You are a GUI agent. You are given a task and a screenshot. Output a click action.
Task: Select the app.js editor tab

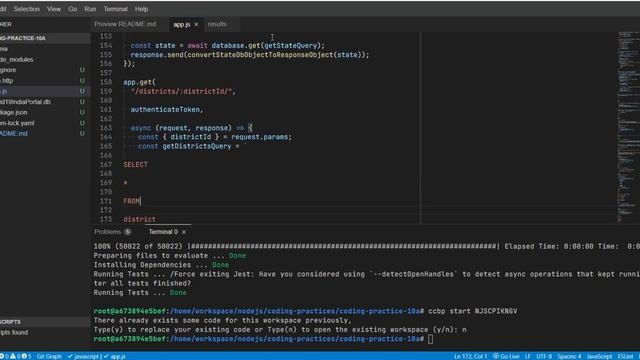coord(182,24)
